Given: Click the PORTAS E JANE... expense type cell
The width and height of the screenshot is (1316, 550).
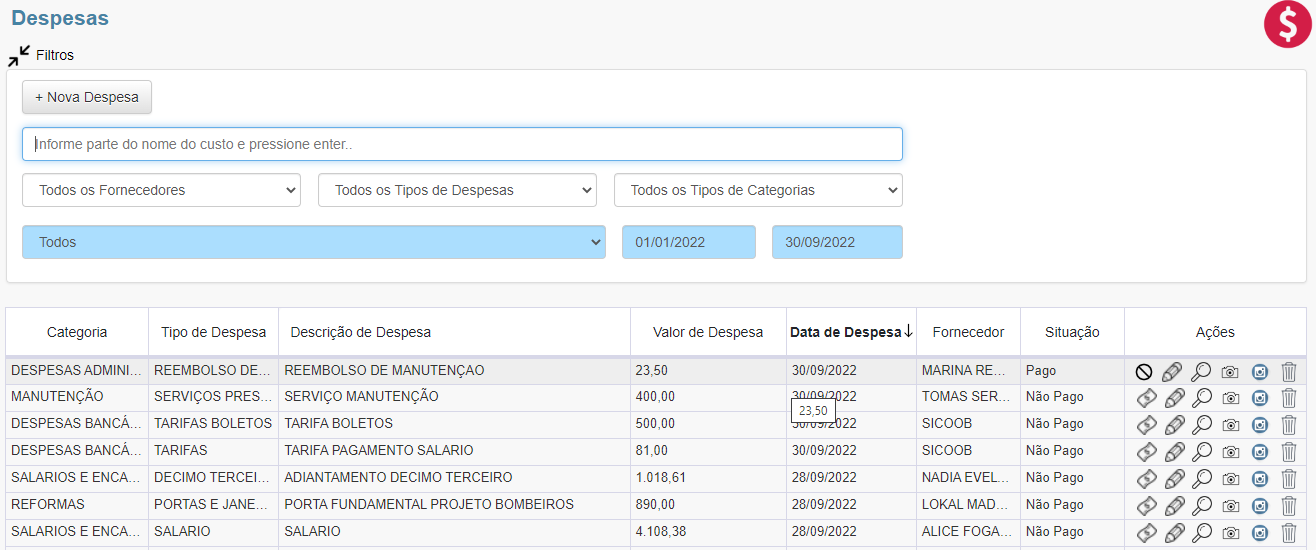Looking at the screenshot, I should coord(213,505).
